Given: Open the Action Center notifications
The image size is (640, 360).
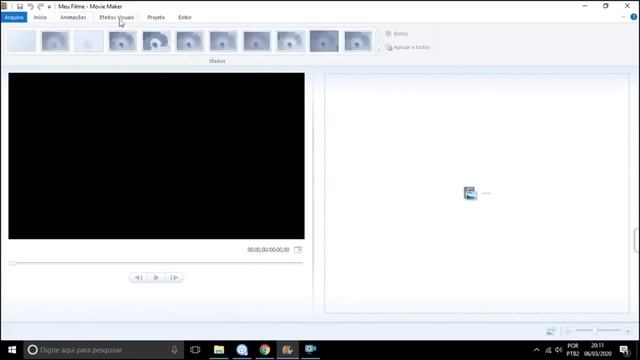Looking at the screenshot, I should point(624,350).
